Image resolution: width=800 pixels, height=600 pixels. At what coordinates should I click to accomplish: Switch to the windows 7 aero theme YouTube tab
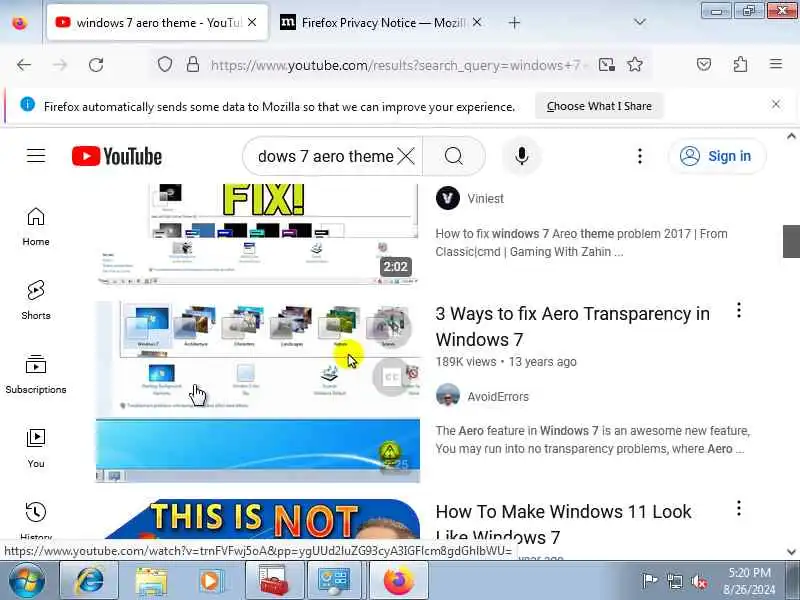[157, 22]
